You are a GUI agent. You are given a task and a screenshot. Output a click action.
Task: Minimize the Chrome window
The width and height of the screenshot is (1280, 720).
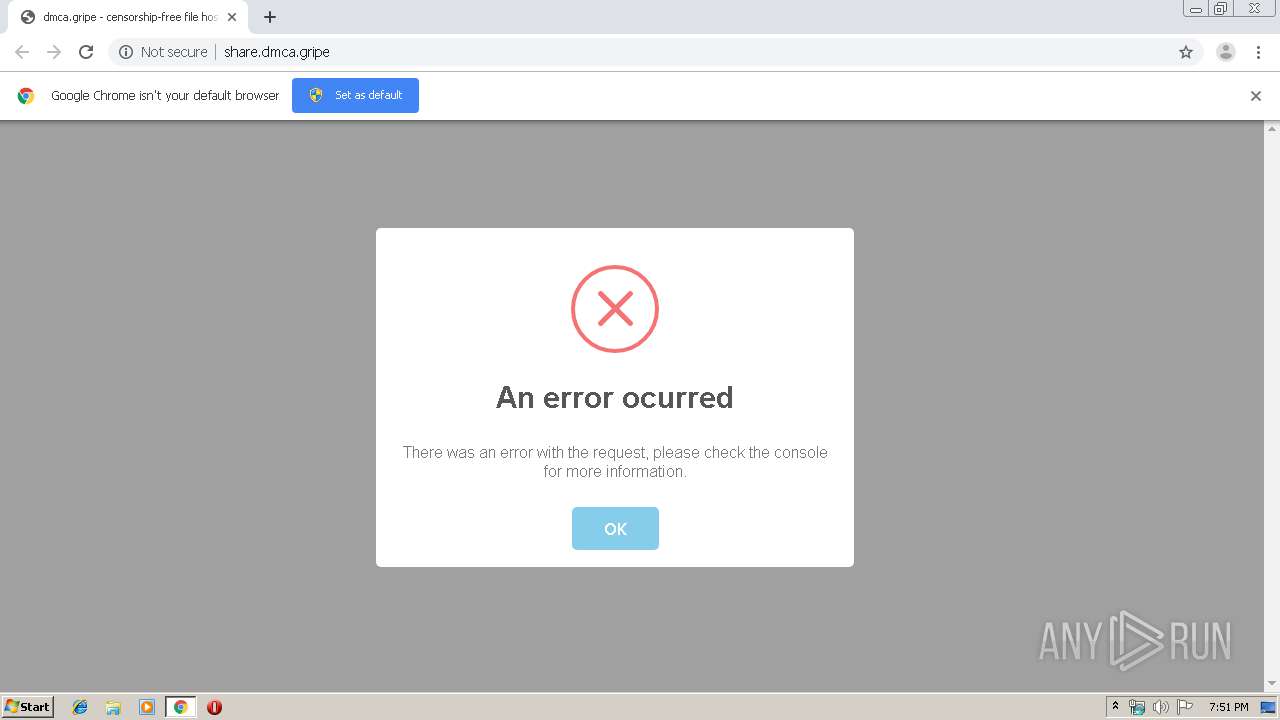click(x=1196, y=9)
